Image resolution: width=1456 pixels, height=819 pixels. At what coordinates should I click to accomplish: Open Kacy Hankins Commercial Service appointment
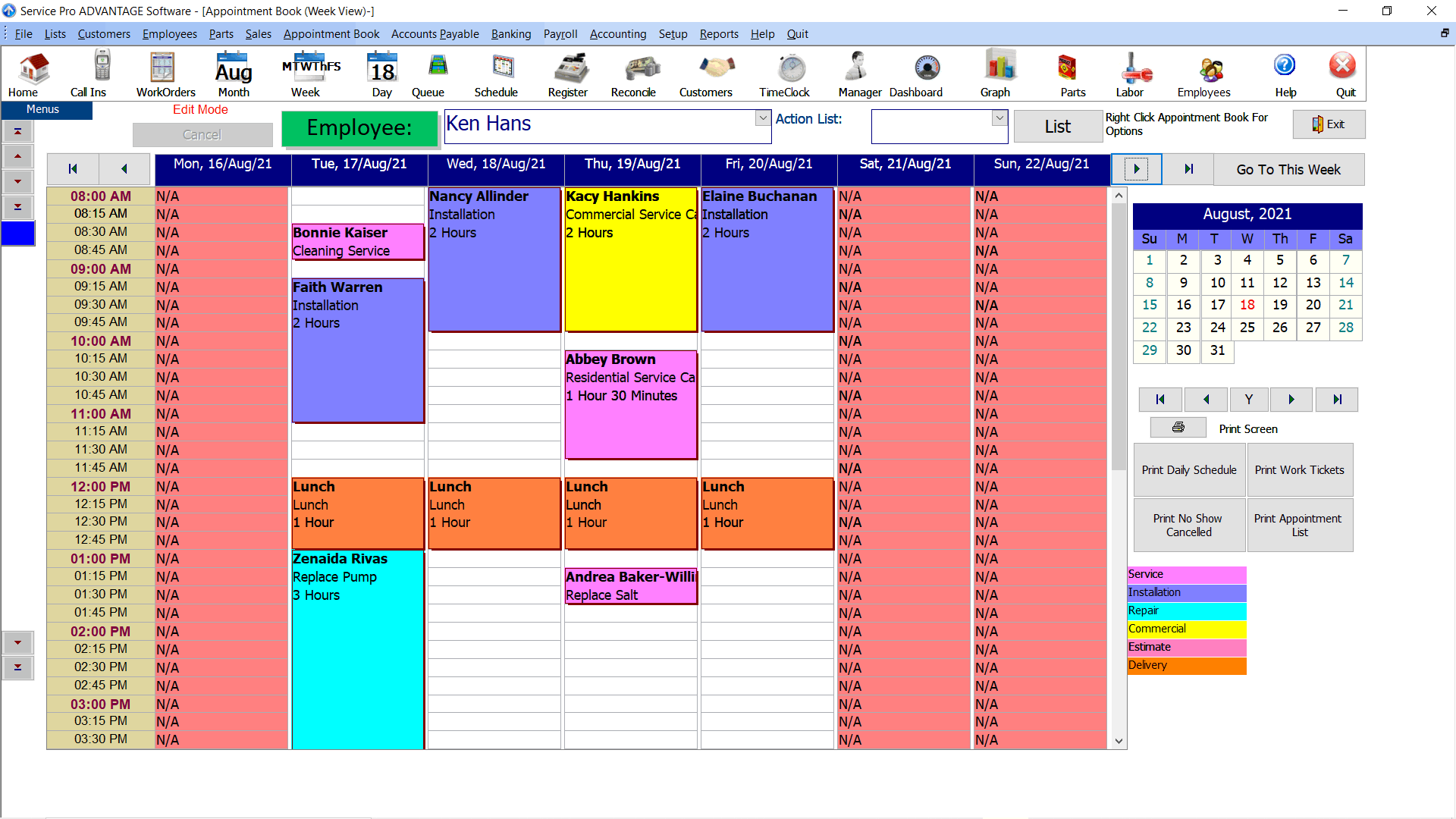coord(631,259)
